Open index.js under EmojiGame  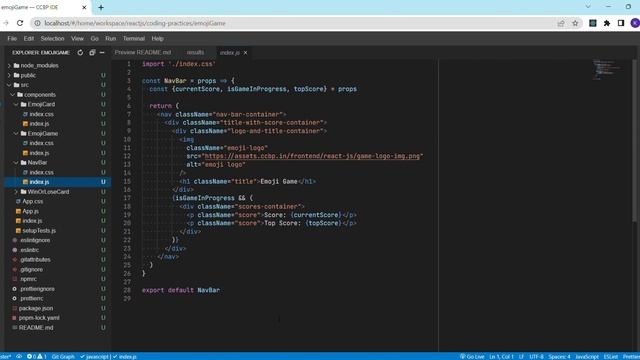pos(39,153)
